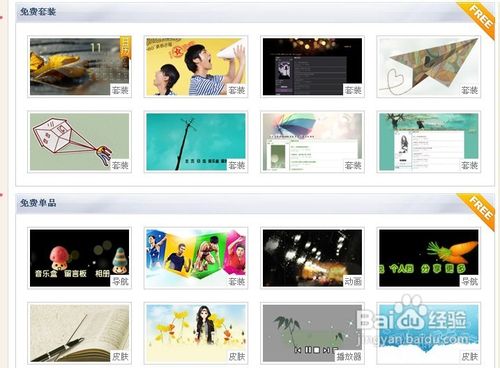Click 套装 label on utility pole thumbnail
Viewport: 500px width, 368px height.
click(x=236, y=165)
